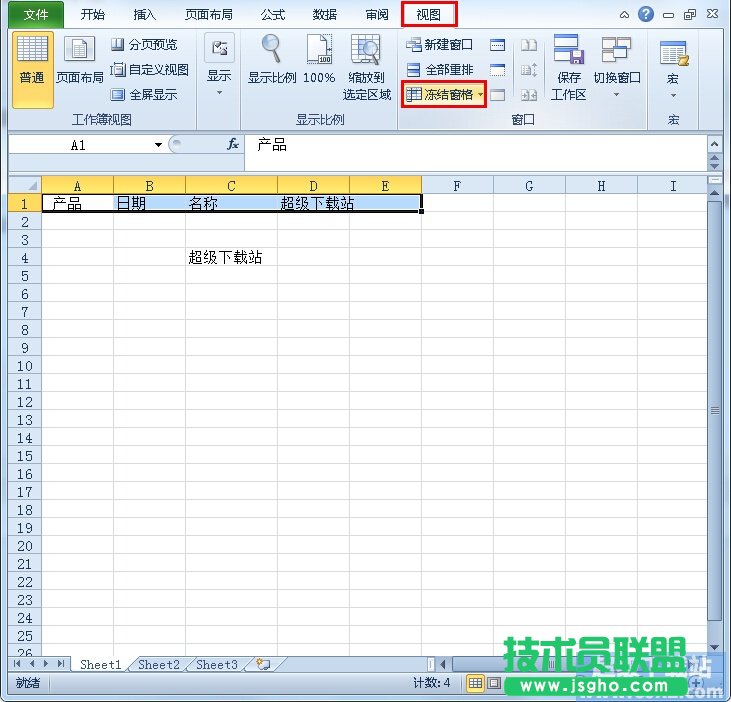The height and width of the screenshot is (702, 731).
Task: Activate Full Screen (全屏显示) mode
Action: [x=144, y=95]
